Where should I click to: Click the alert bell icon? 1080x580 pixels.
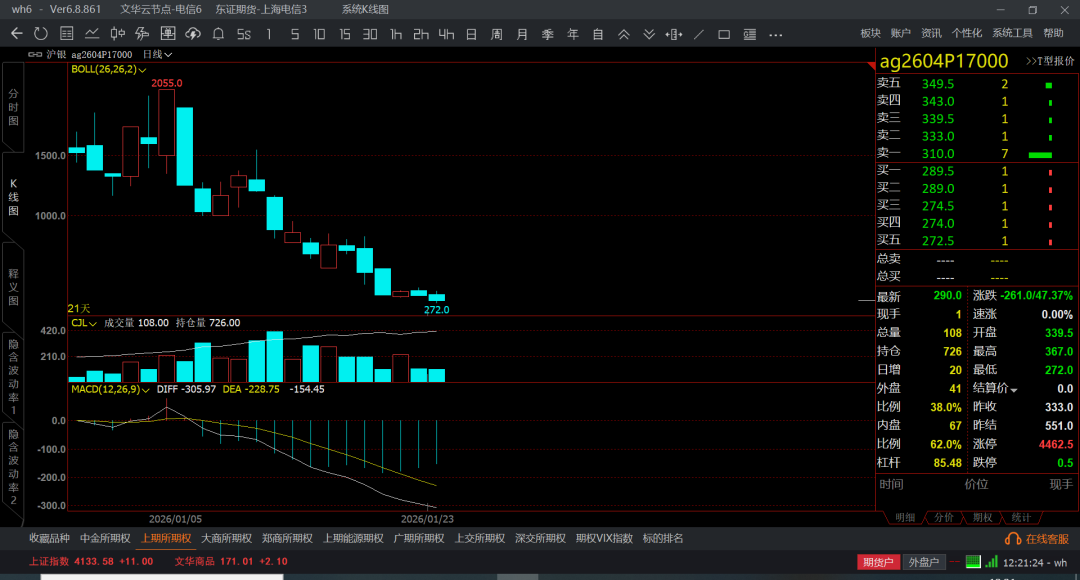[218, 34]
